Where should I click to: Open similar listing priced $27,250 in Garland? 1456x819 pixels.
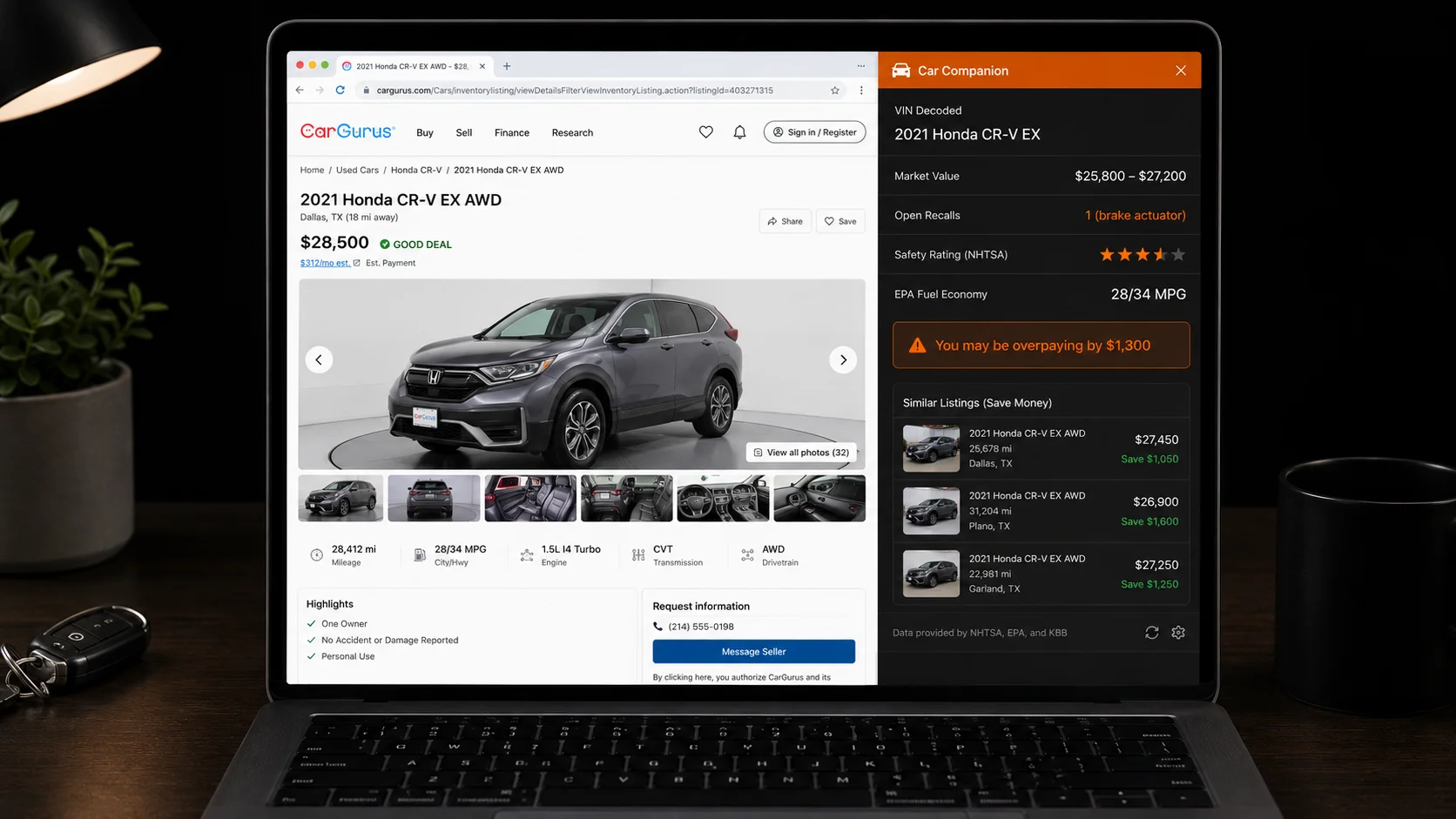(1041, 574)
